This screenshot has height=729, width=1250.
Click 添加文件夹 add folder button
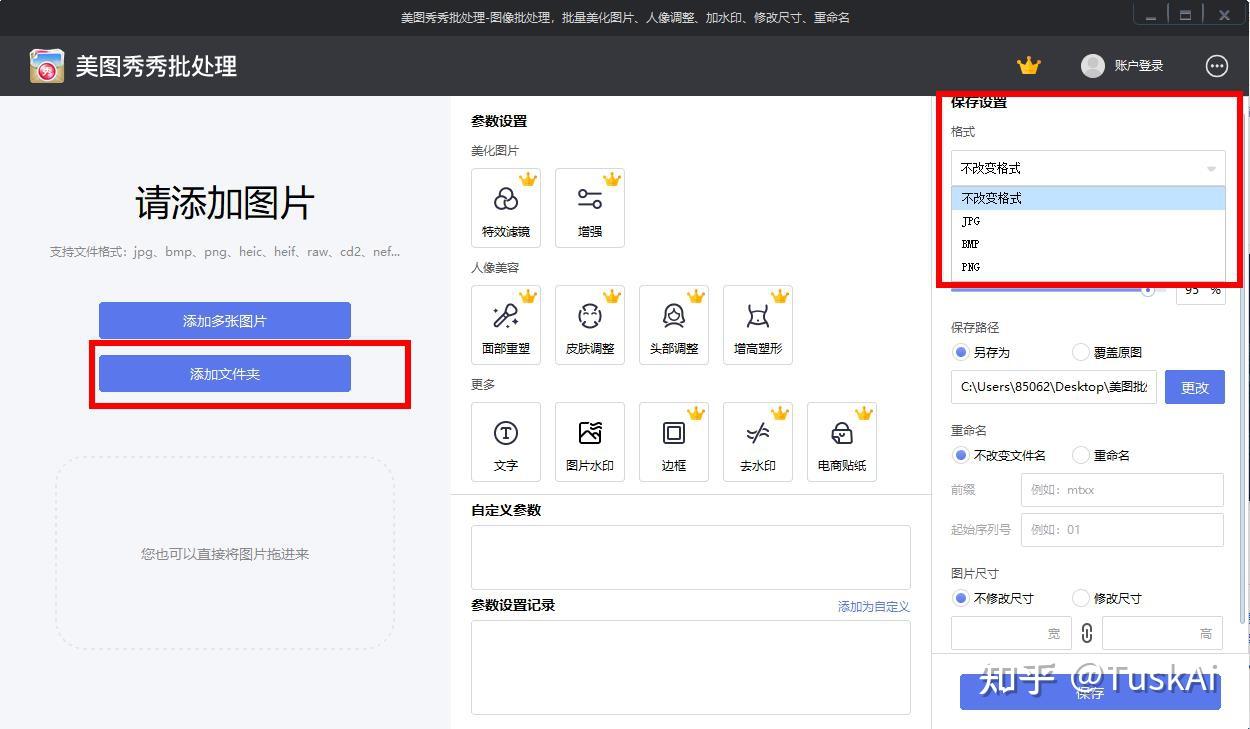pyautogui.click(x=225, y=374)
